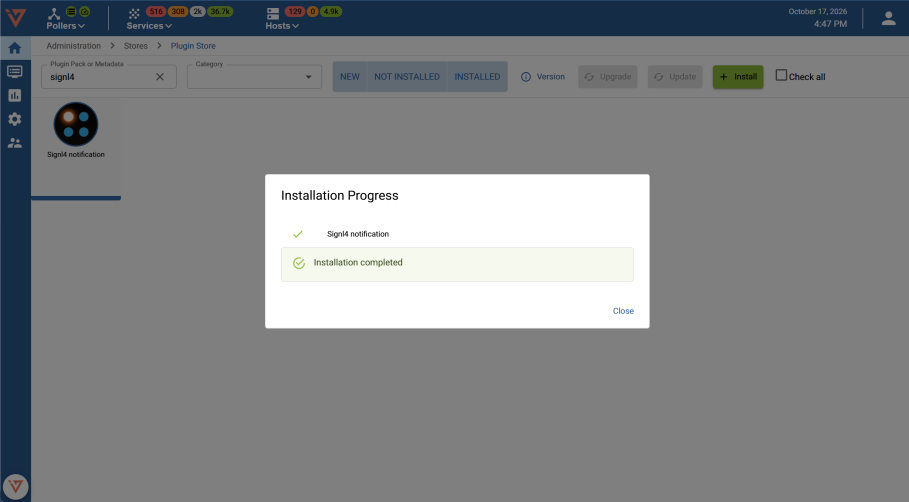The width and height of the screenshot is (909, 502).
Task: Filter by INSTALLED plugin packs
Action: pos(477,77)
